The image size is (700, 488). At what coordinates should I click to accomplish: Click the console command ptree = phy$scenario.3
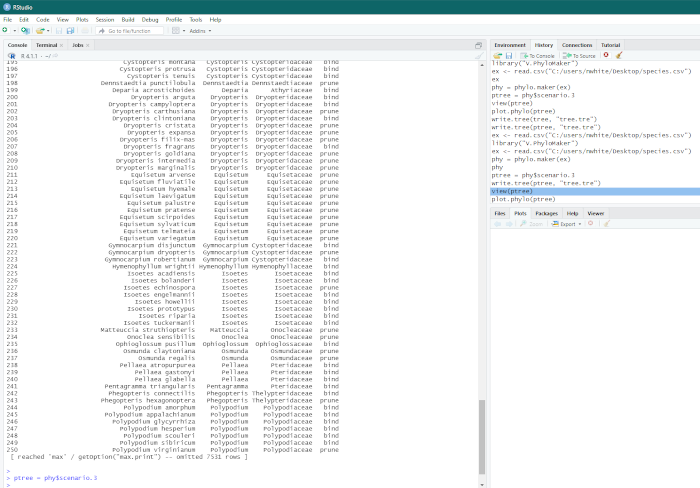55,478
